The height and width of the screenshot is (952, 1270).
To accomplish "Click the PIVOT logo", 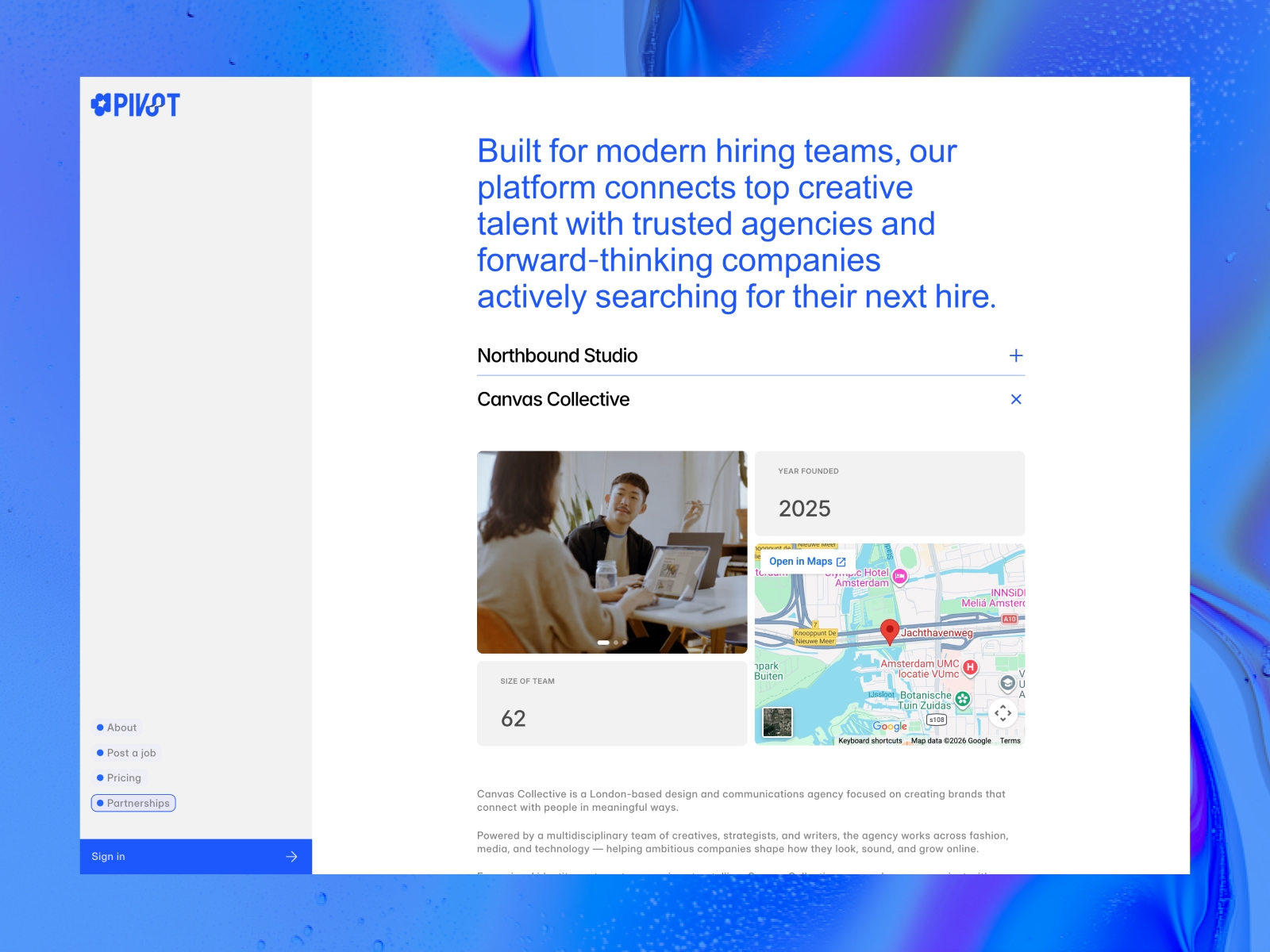I will click(x=136, y=105).
